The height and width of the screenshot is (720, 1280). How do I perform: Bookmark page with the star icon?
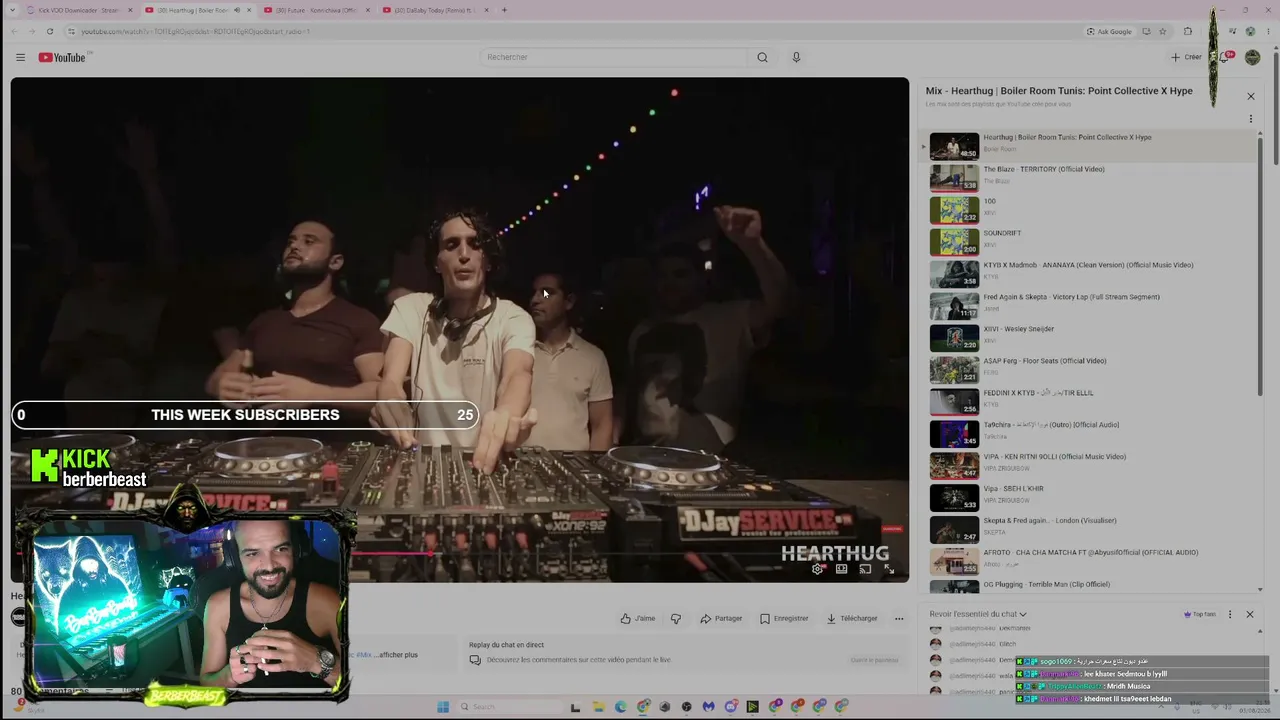pos(1162,31)
